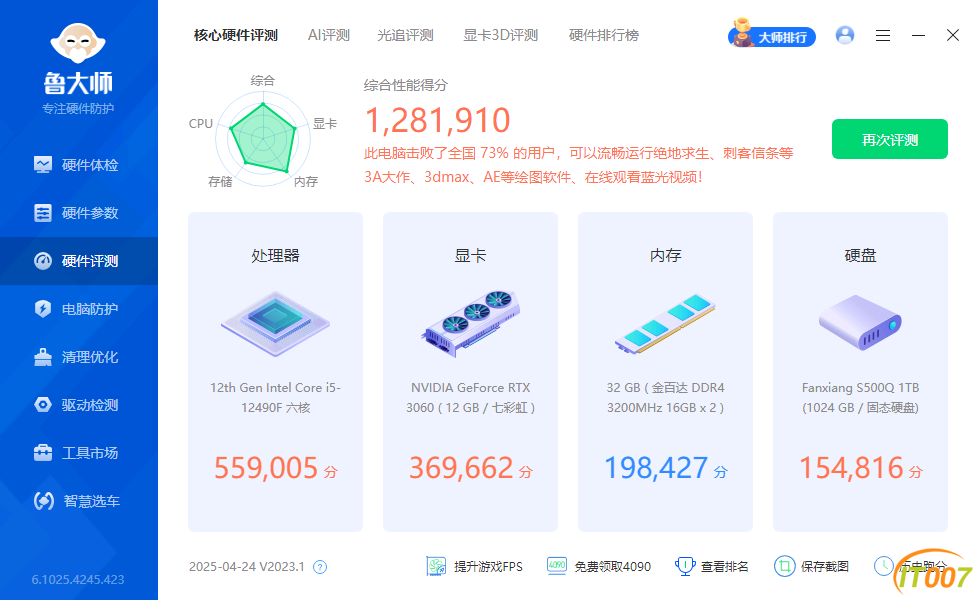This screenshot has width=978, height=600.
Task: Open 清理优化 from the sidebar
Action: (x=79, y=357)
